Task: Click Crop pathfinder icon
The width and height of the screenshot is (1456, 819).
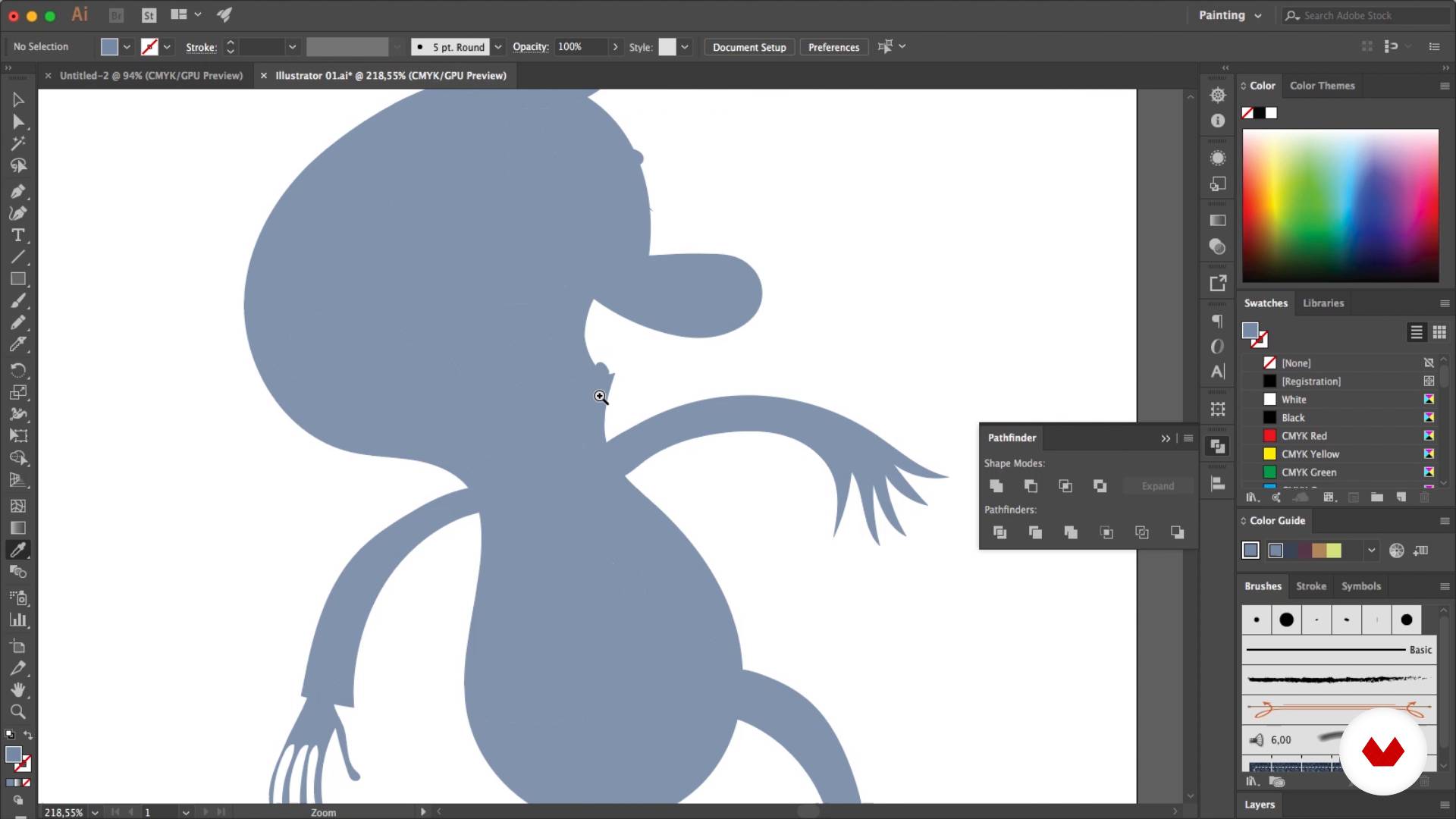Action: click(1106, 532)
